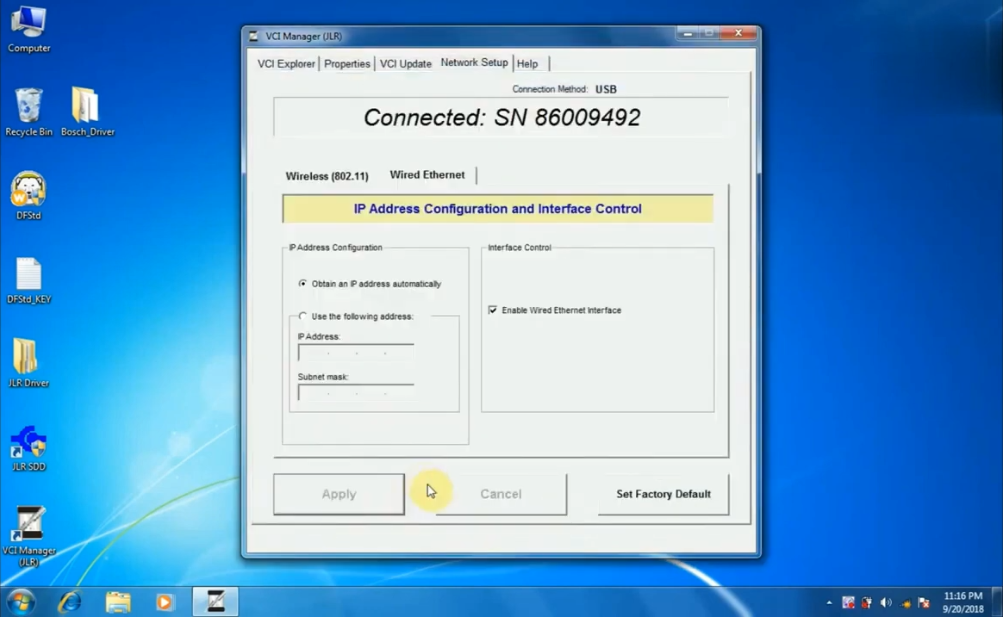The height and width of the screenshot is (617, 1003).
Task: Click the Subnet mask input field
Action: coord(356,393)
